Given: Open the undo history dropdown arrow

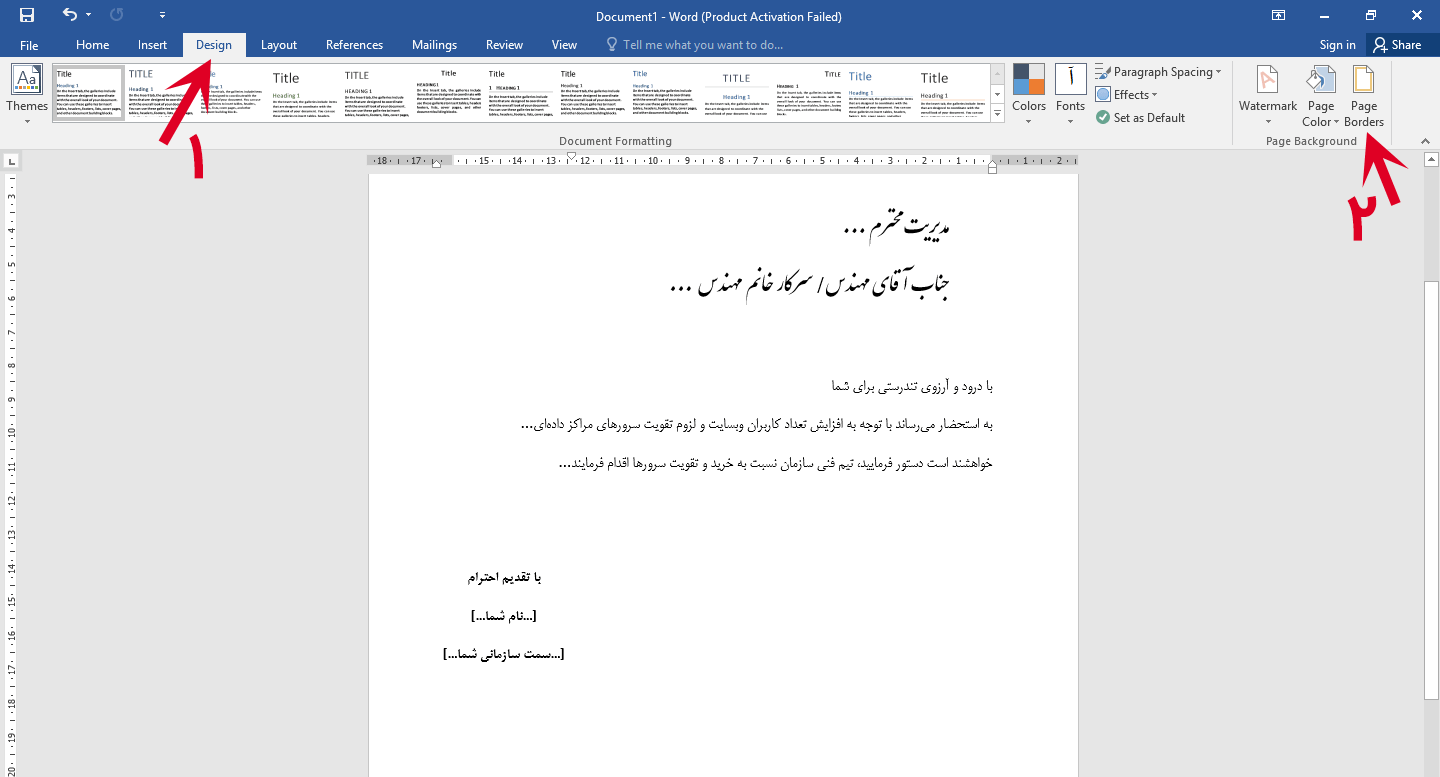Looking at the screenshot, I should 88,15.
